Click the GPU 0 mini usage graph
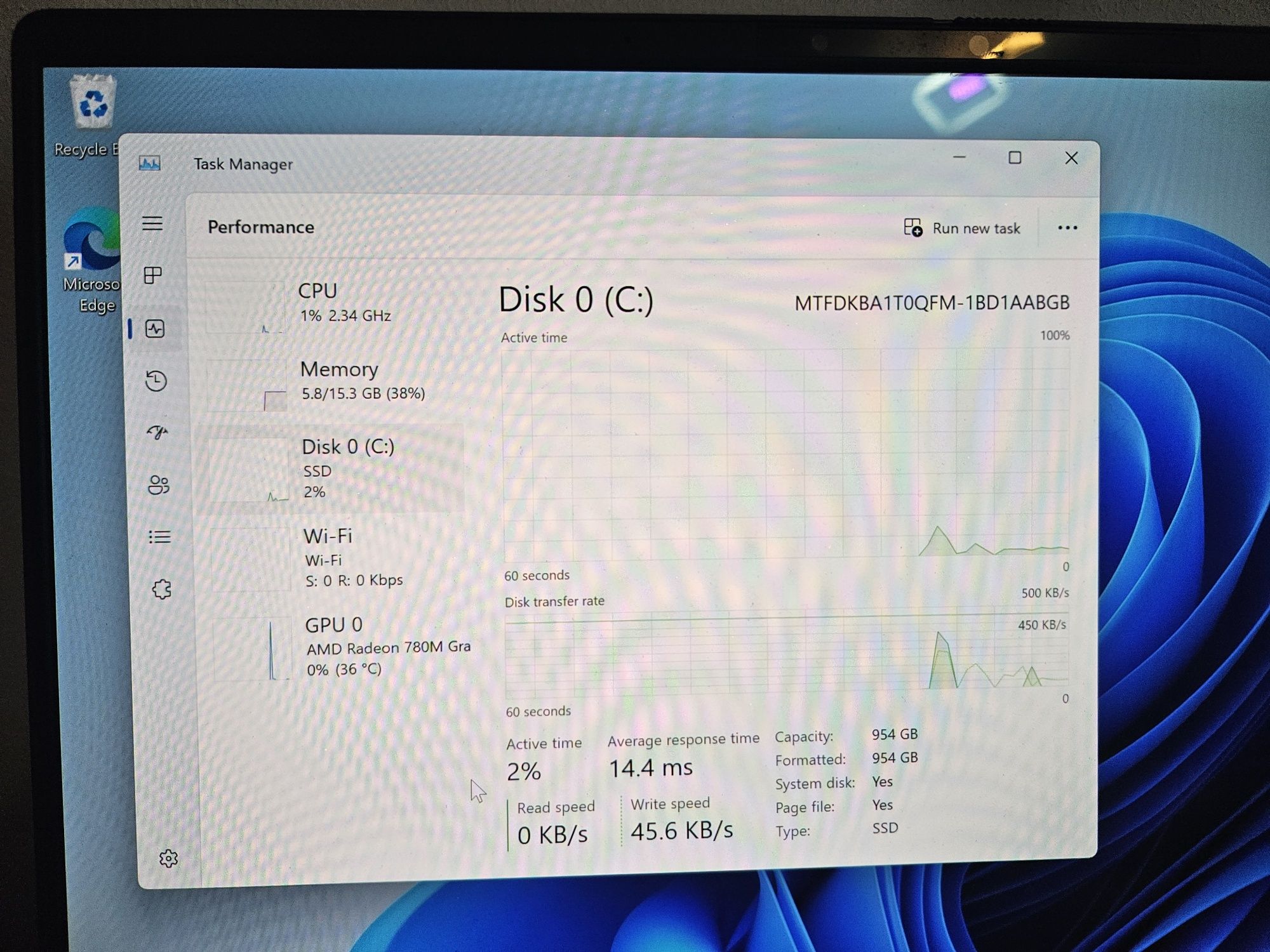The image size is (1270, 952). pyautogui.click(x=252, y=649)
